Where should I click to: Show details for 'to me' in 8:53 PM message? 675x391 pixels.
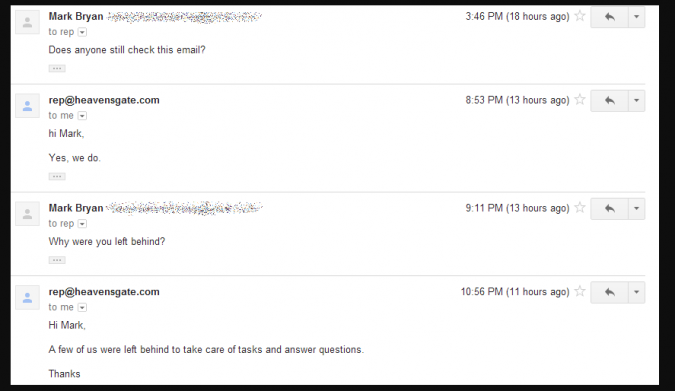pyautogui.click(x=82, y=116)
